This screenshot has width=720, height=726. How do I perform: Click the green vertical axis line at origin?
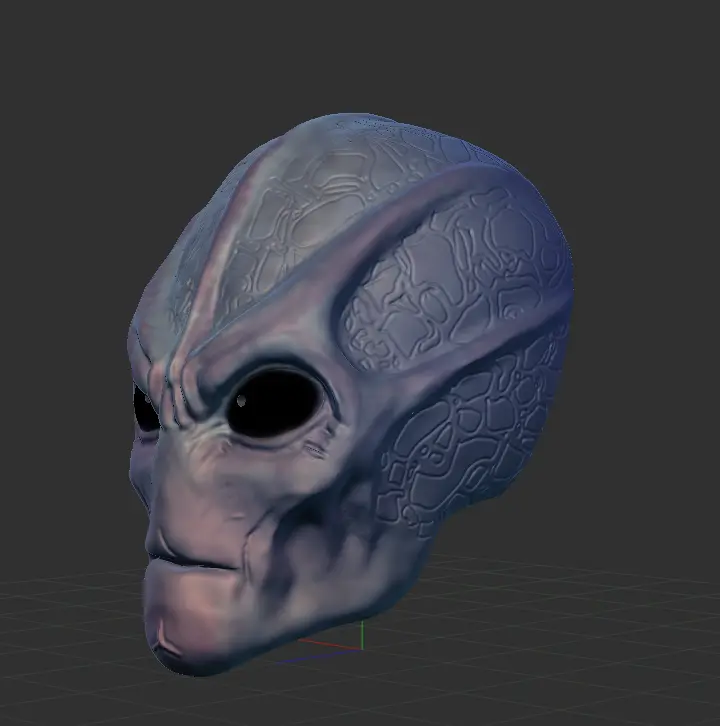click(362, 633)
